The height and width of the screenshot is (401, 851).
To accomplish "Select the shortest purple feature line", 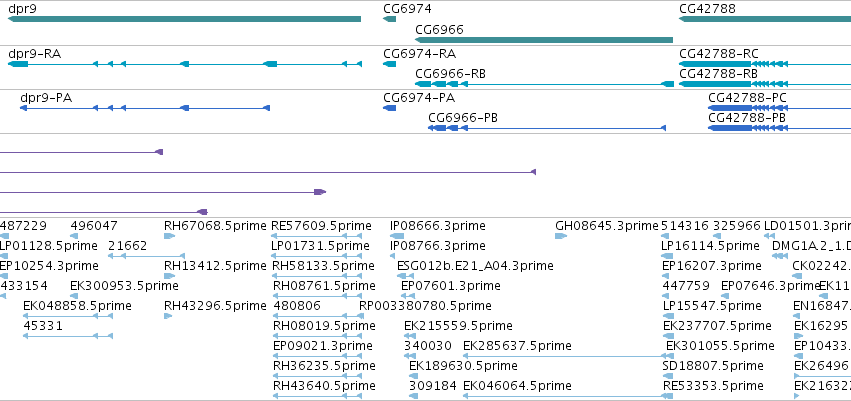I will tap(81, 152).
